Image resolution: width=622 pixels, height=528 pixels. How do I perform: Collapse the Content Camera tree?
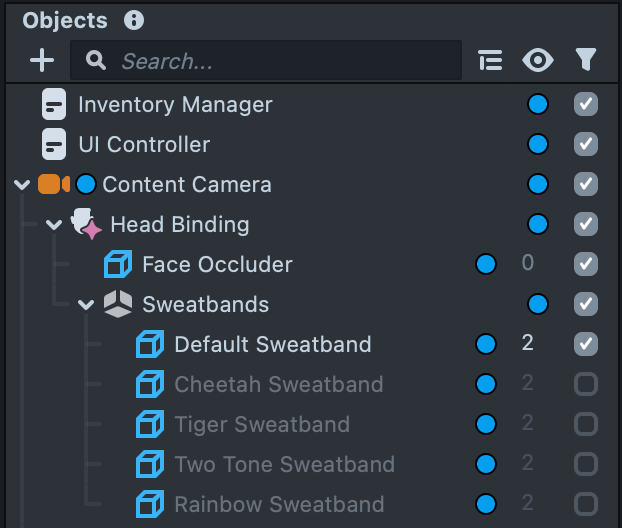click(22, 184)
